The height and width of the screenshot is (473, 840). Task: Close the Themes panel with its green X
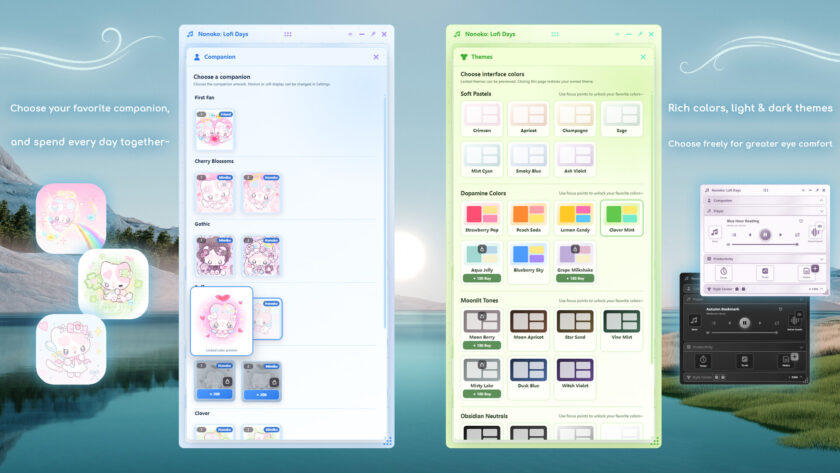click(x=643, y=57)
